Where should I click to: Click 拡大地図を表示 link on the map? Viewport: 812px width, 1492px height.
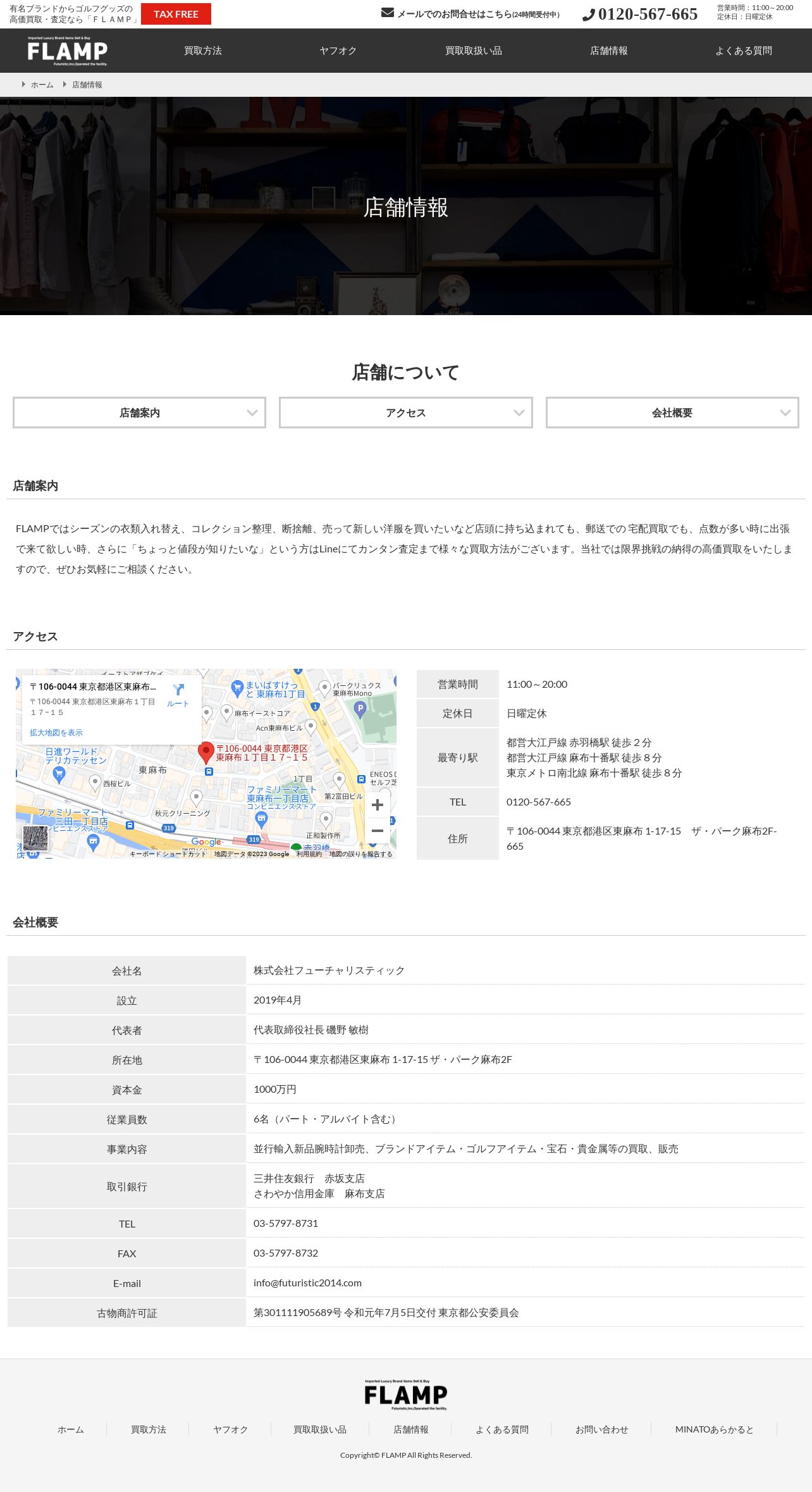click(x=56, y=733)
